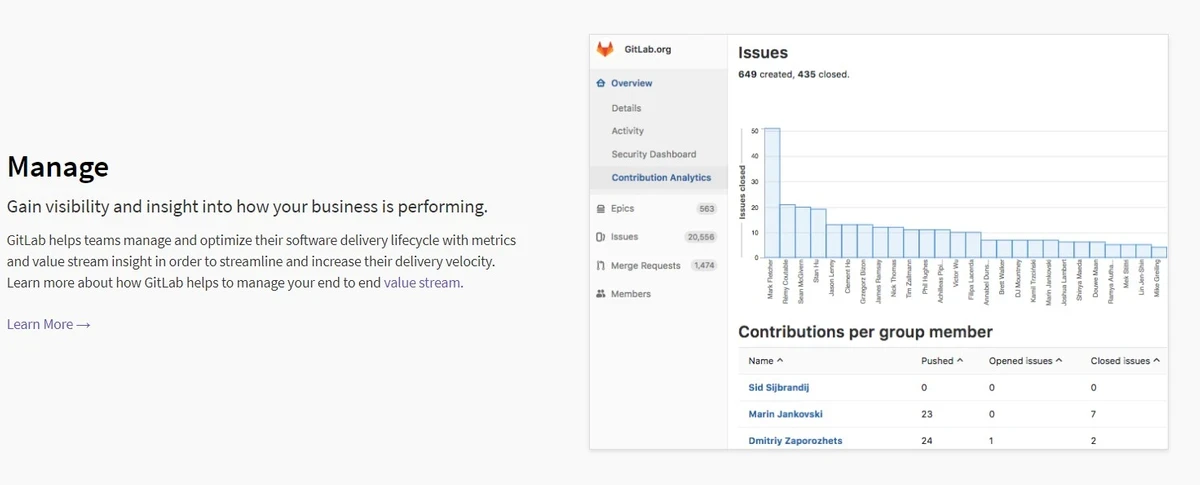Screen dimensions: 1200x485
Task: Click the Members icon in the sidebar
Action: 600,294
